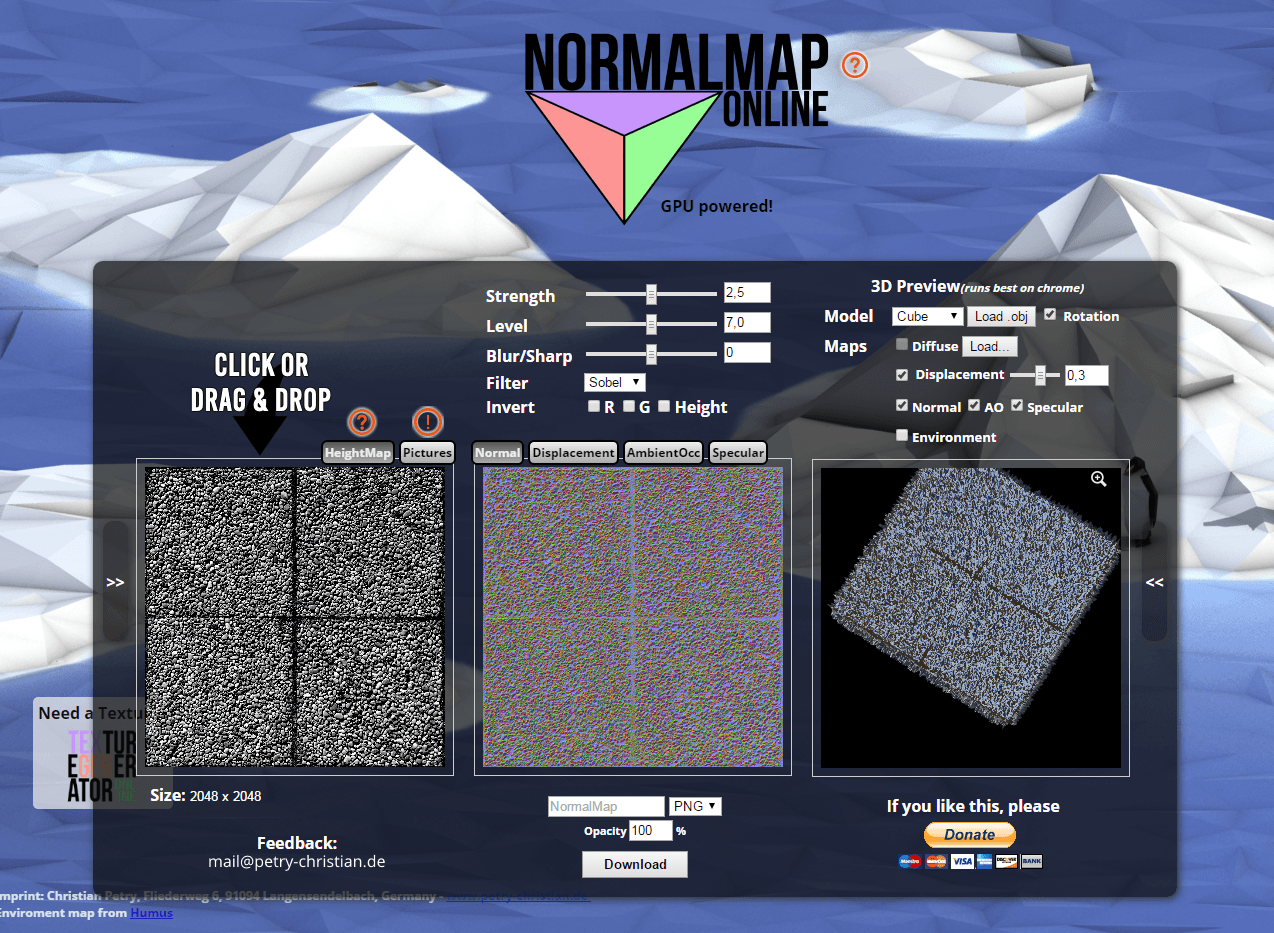Click magnifier zoom icon in 3D preview
Image resolution: width=1274 pixels, height=933 pixels.
click(1099, 480)
